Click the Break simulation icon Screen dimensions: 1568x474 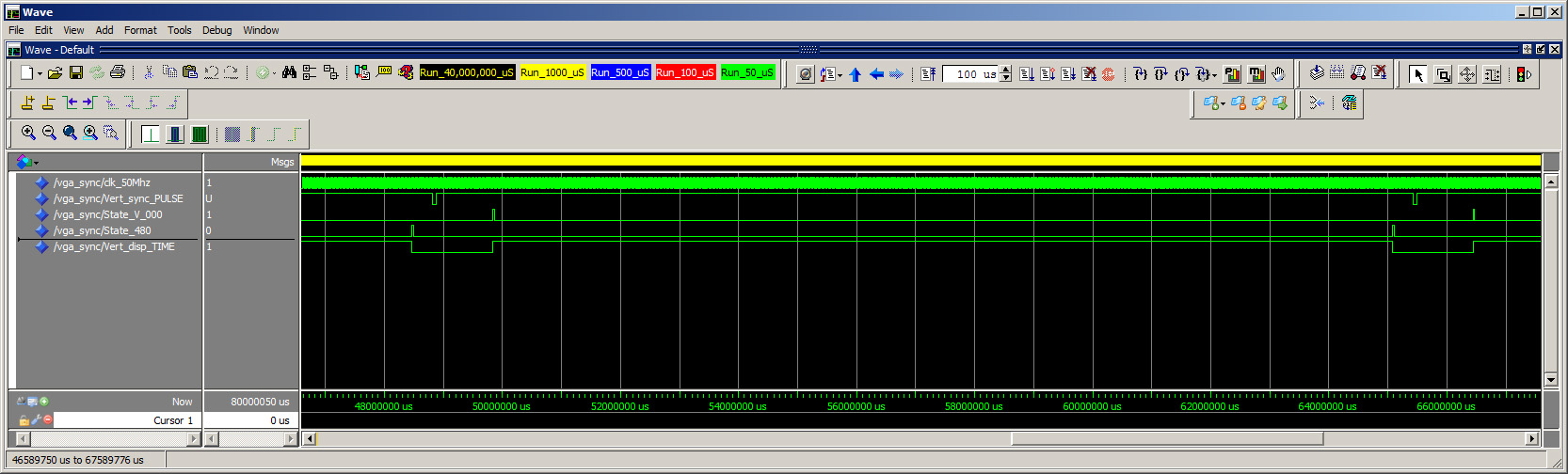tap(1089, 73)
